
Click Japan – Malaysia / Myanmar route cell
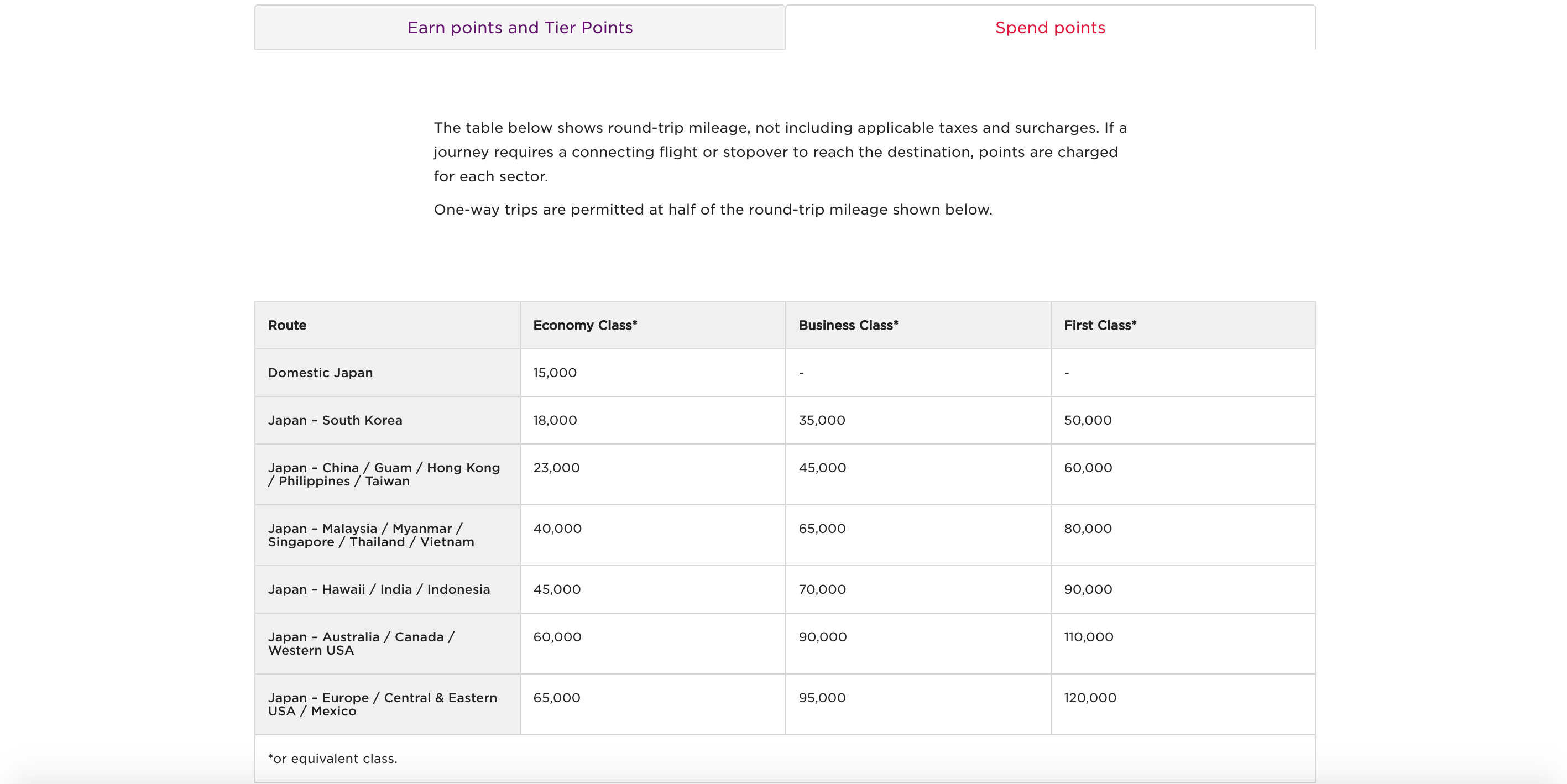(370, 535)
